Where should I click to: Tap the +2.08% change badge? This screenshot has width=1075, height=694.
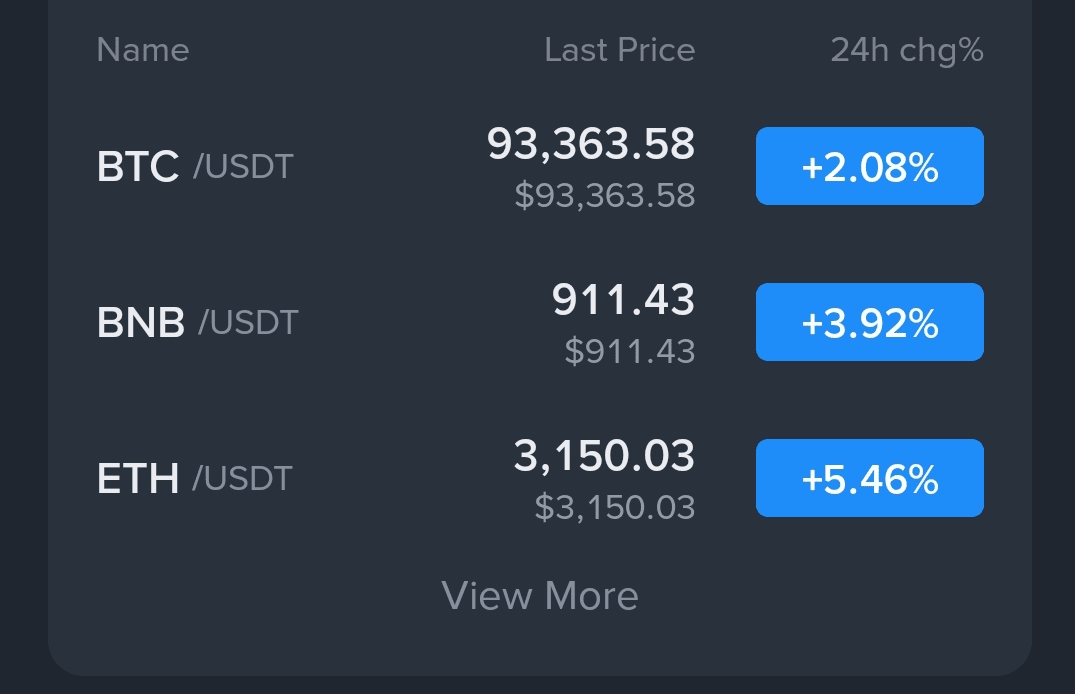(869, 167)
